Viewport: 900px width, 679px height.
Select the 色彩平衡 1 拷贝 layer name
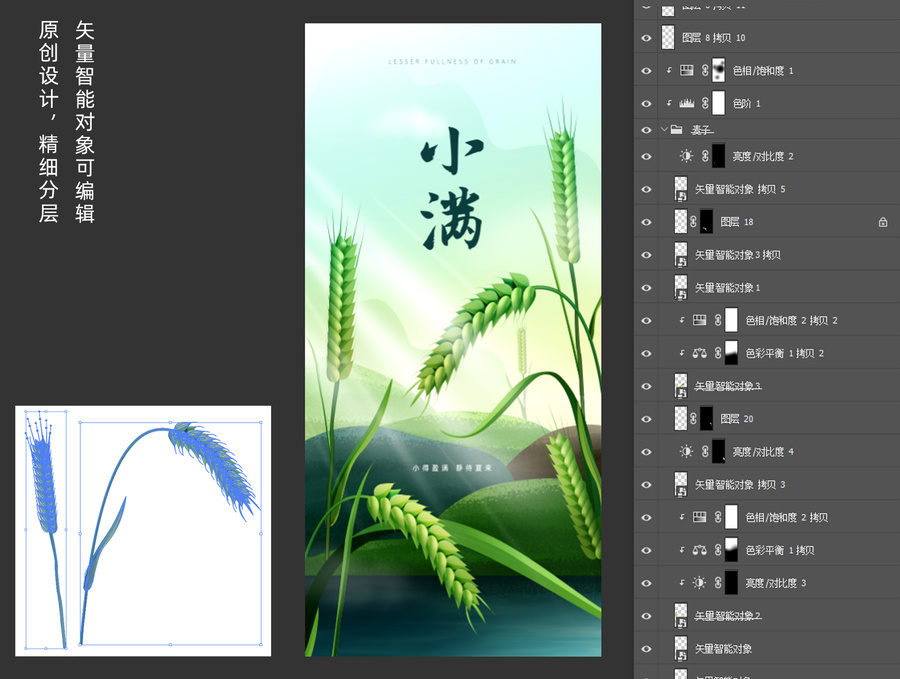[779, 550]
